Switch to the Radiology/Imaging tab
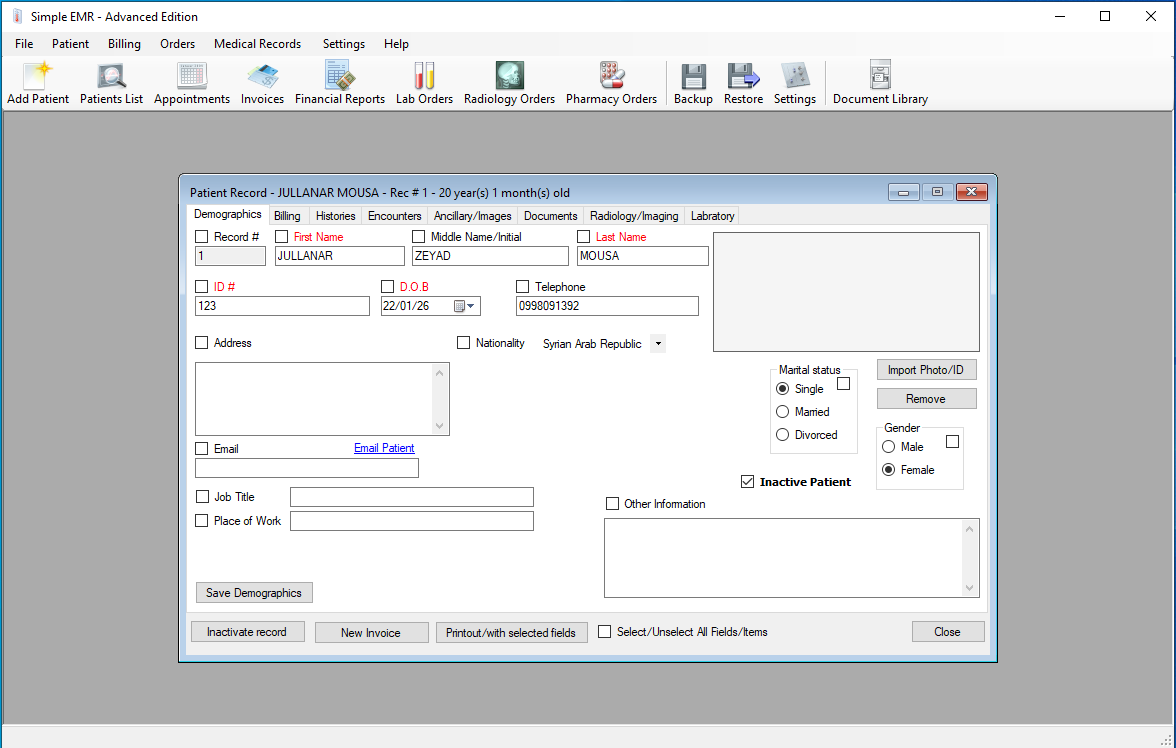The width and height of the screenshot is (1176, 748). pyautogui.click(x=634, y=215)
